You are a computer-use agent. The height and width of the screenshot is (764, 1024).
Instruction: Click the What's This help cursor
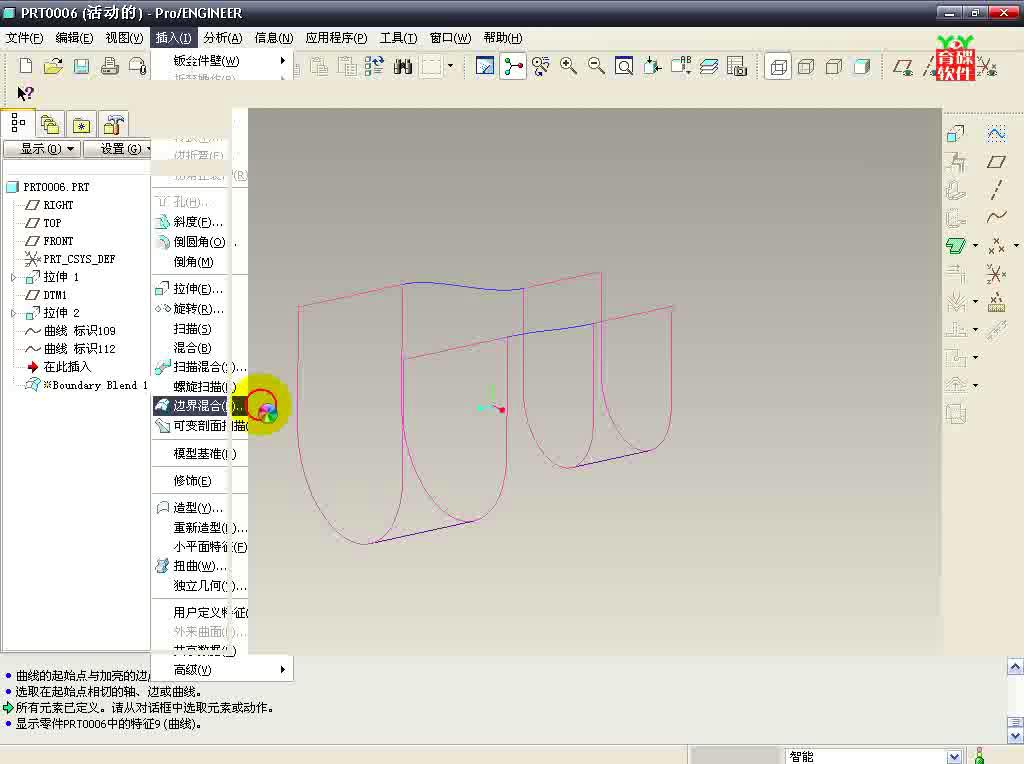[25, 93]
